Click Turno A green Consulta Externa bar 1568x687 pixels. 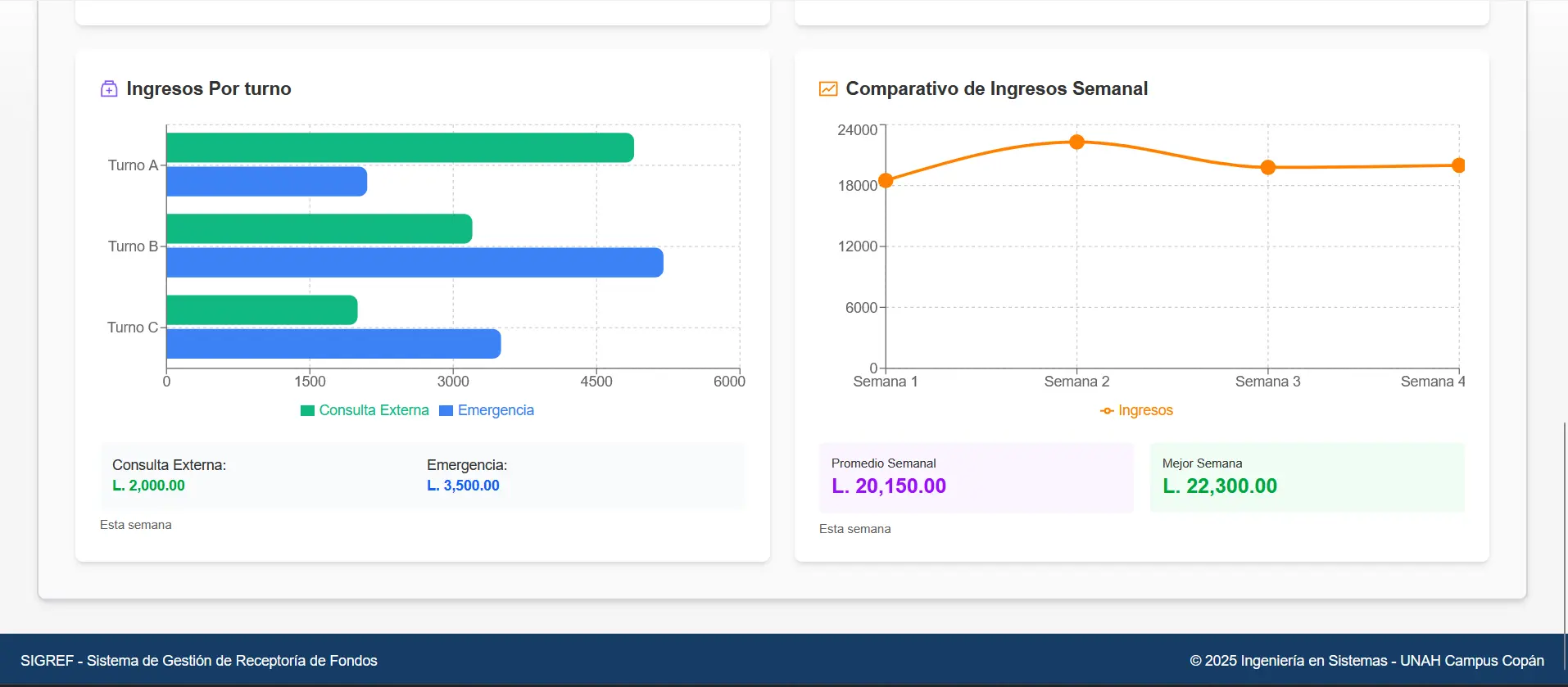tap(400, 147)
